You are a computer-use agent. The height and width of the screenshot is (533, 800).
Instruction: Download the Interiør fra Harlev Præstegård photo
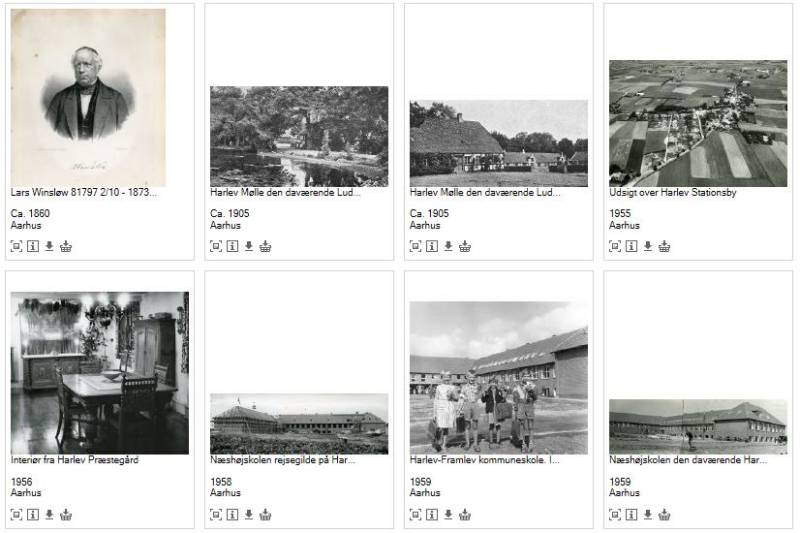[49, 515]
